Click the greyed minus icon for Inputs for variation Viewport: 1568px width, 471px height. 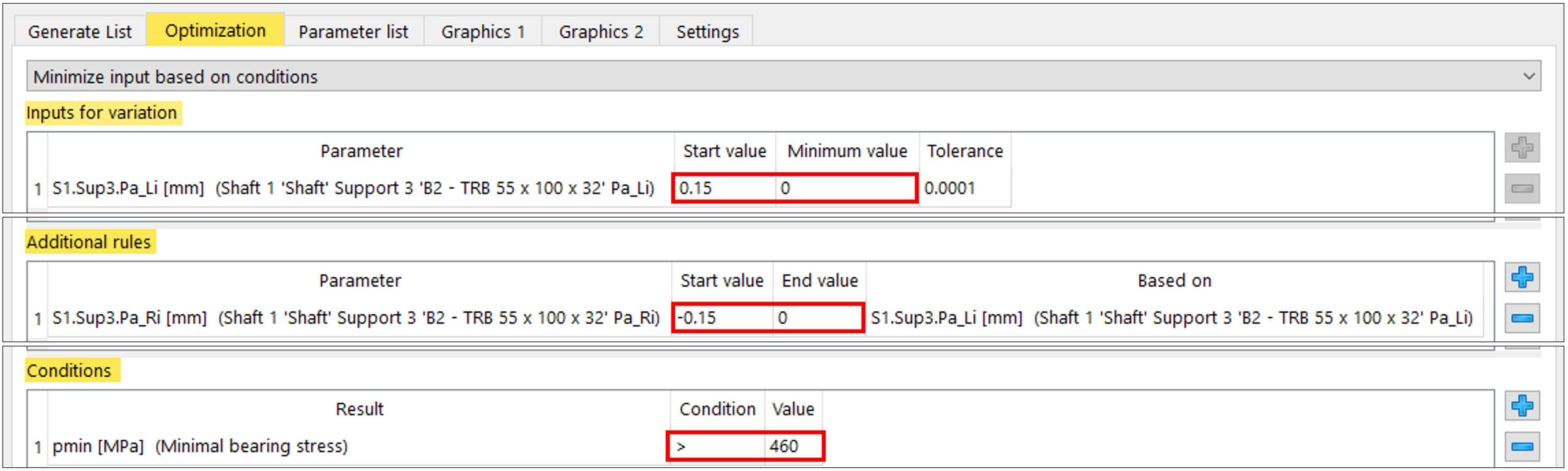pos(1521,189)
